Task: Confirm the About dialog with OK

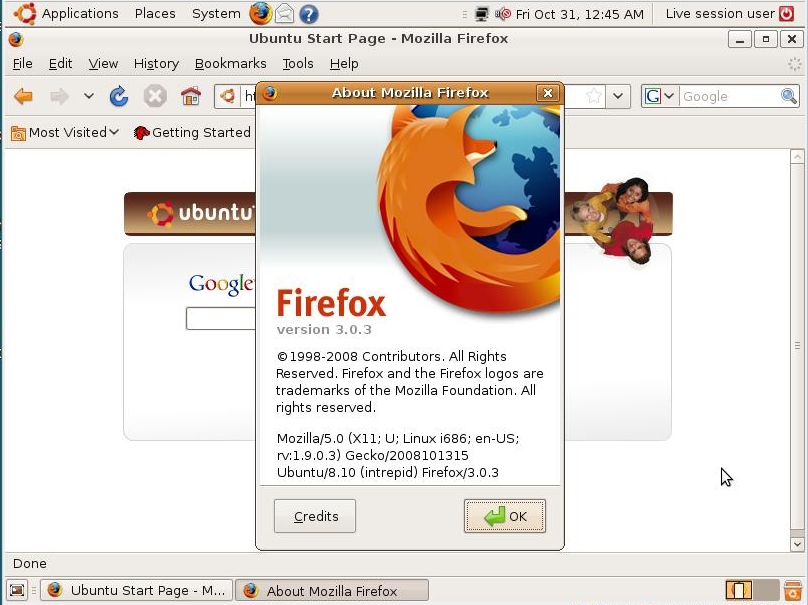Action: click(x=504, y=516)
